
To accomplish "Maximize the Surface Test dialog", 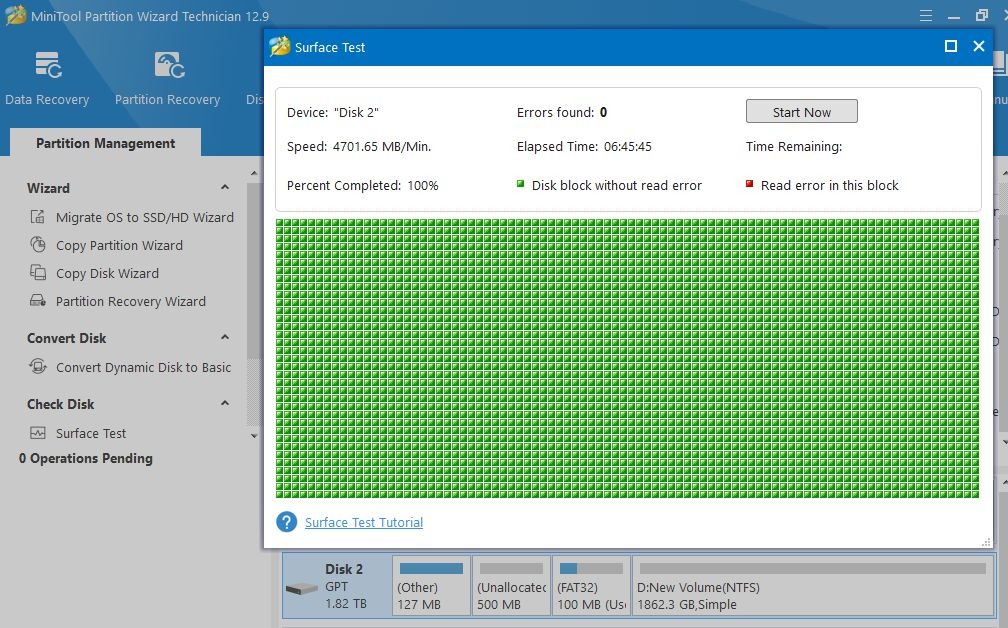I will click(951, 46).
